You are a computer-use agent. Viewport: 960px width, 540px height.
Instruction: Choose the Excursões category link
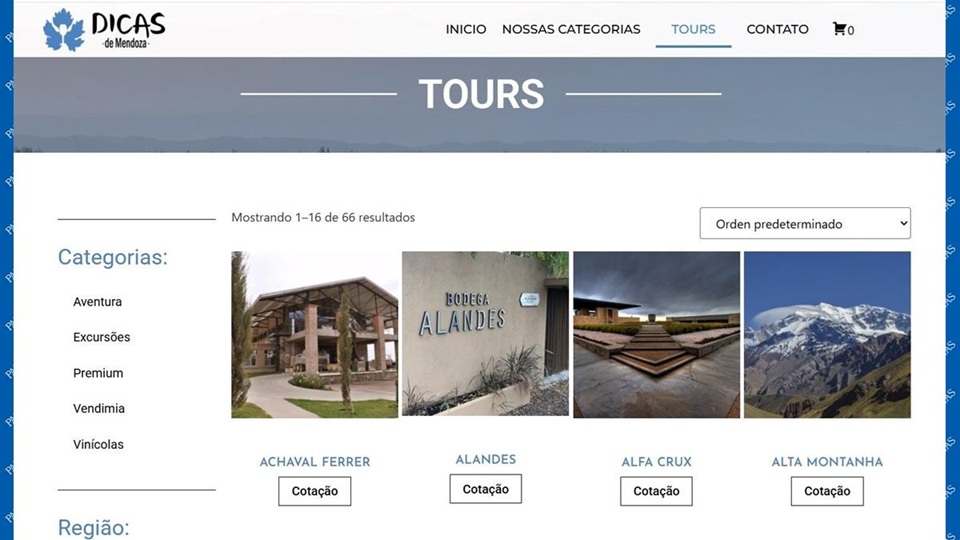click(x=102, y=337)
